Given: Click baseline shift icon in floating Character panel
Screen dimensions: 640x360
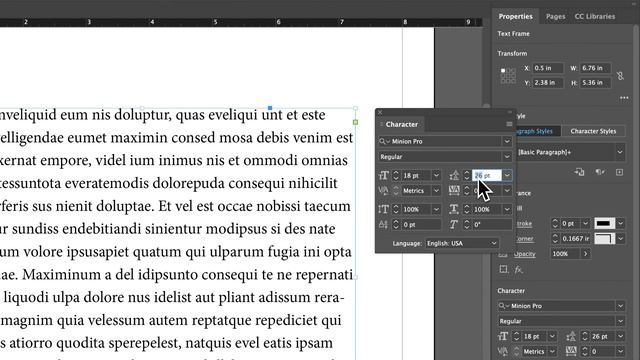Looking at the screenshot, I should click(383, 224).
